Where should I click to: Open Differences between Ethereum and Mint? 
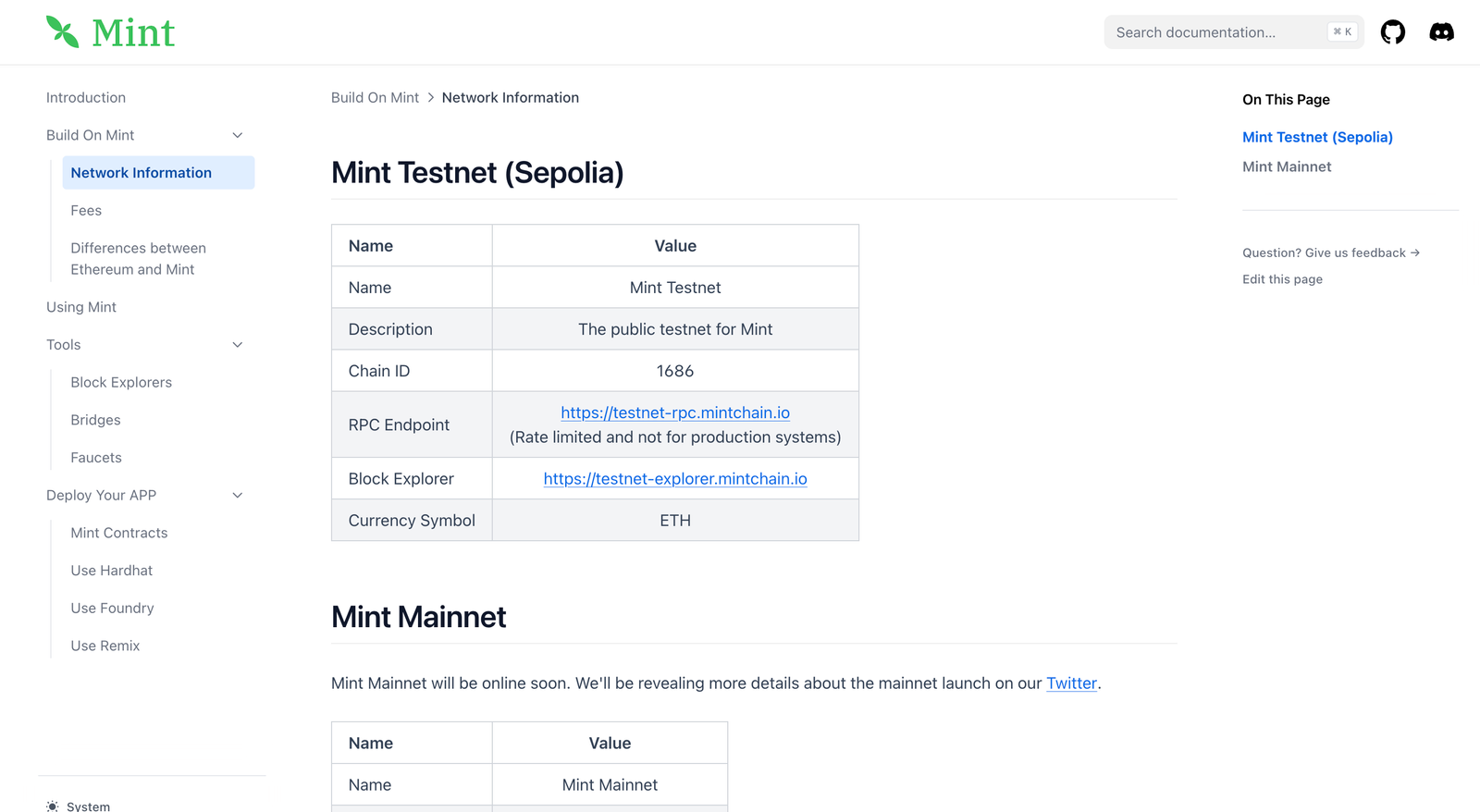pyautogui.click(x=139, y=259)
